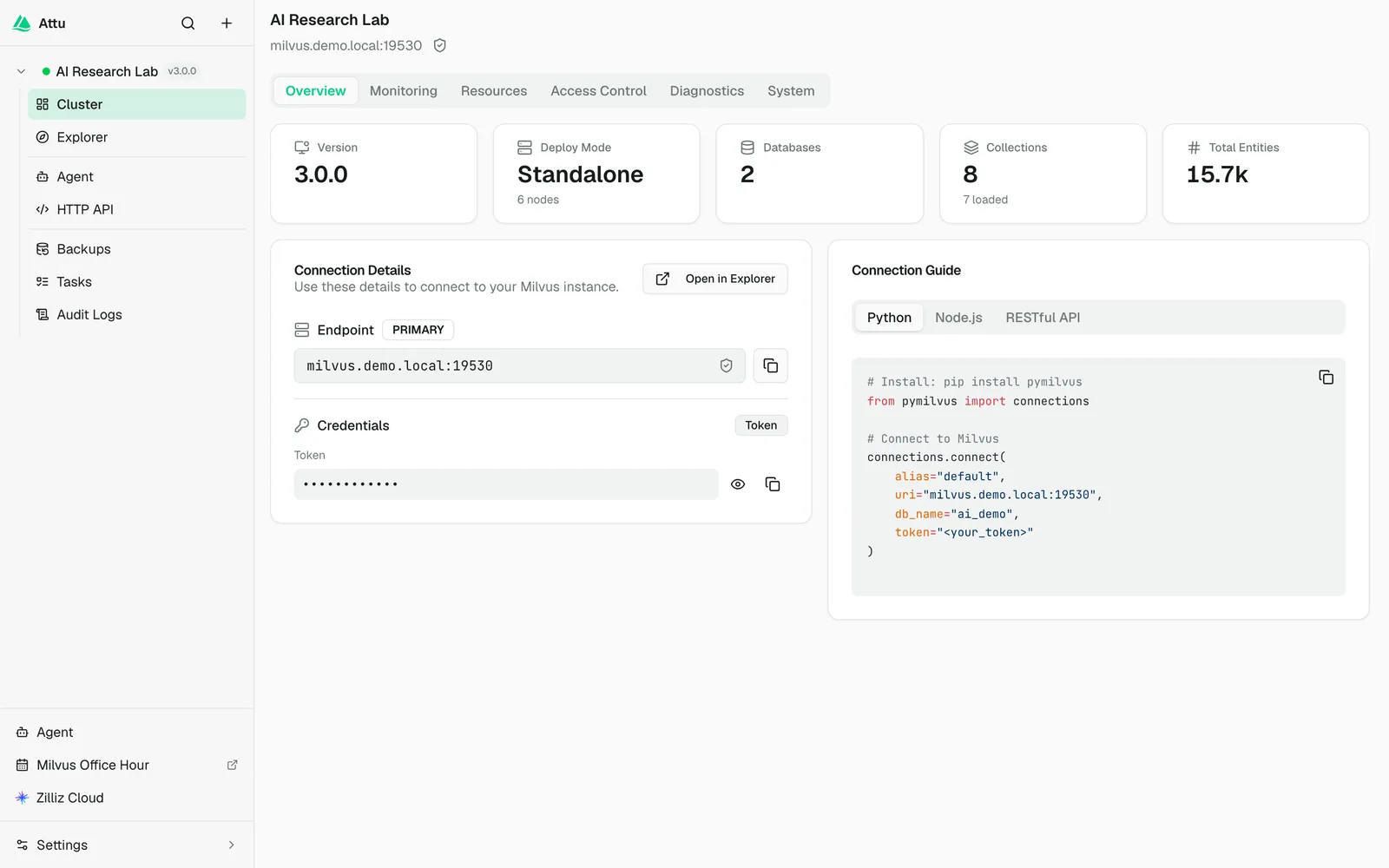Reveal the token with the eye icon

click(x=738, y=484)
